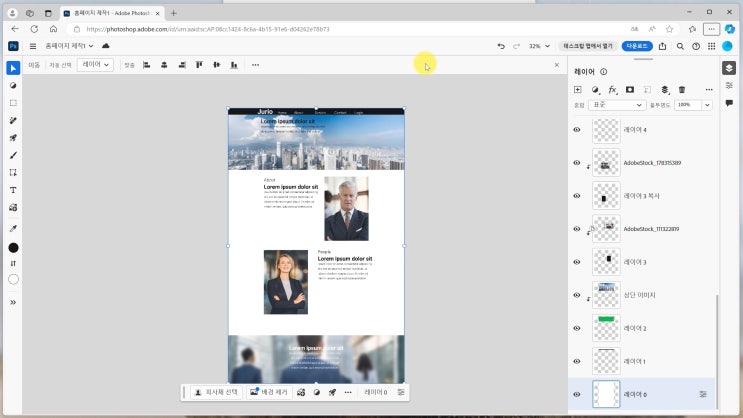Click the undo arrow in header
The width and height of the screenshot is (743, 418).
pos(501,46)
